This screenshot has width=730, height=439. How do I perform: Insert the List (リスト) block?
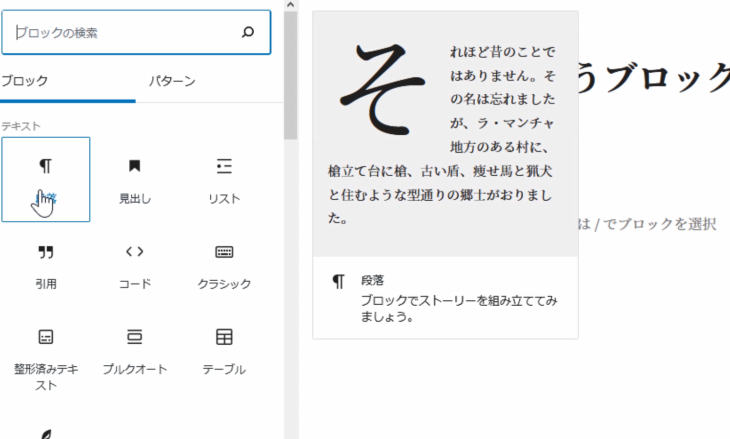pyautogui.click(x=224, y=179)
